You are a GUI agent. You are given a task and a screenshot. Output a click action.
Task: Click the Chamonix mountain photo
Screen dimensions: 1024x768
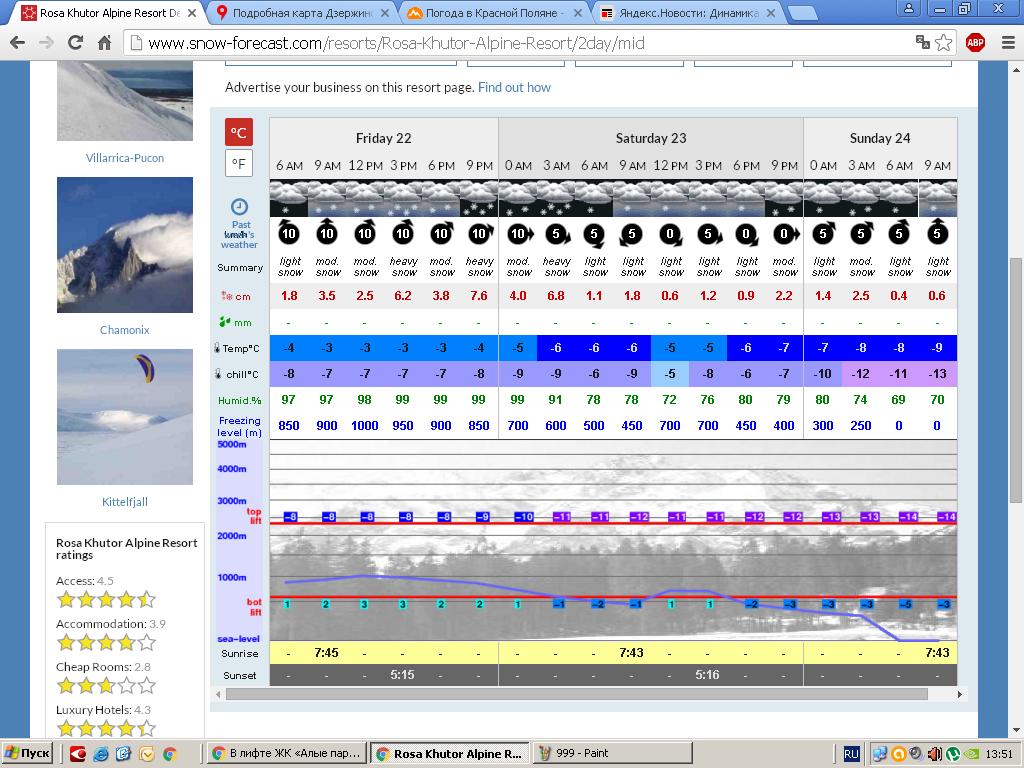tap(125, 245)
